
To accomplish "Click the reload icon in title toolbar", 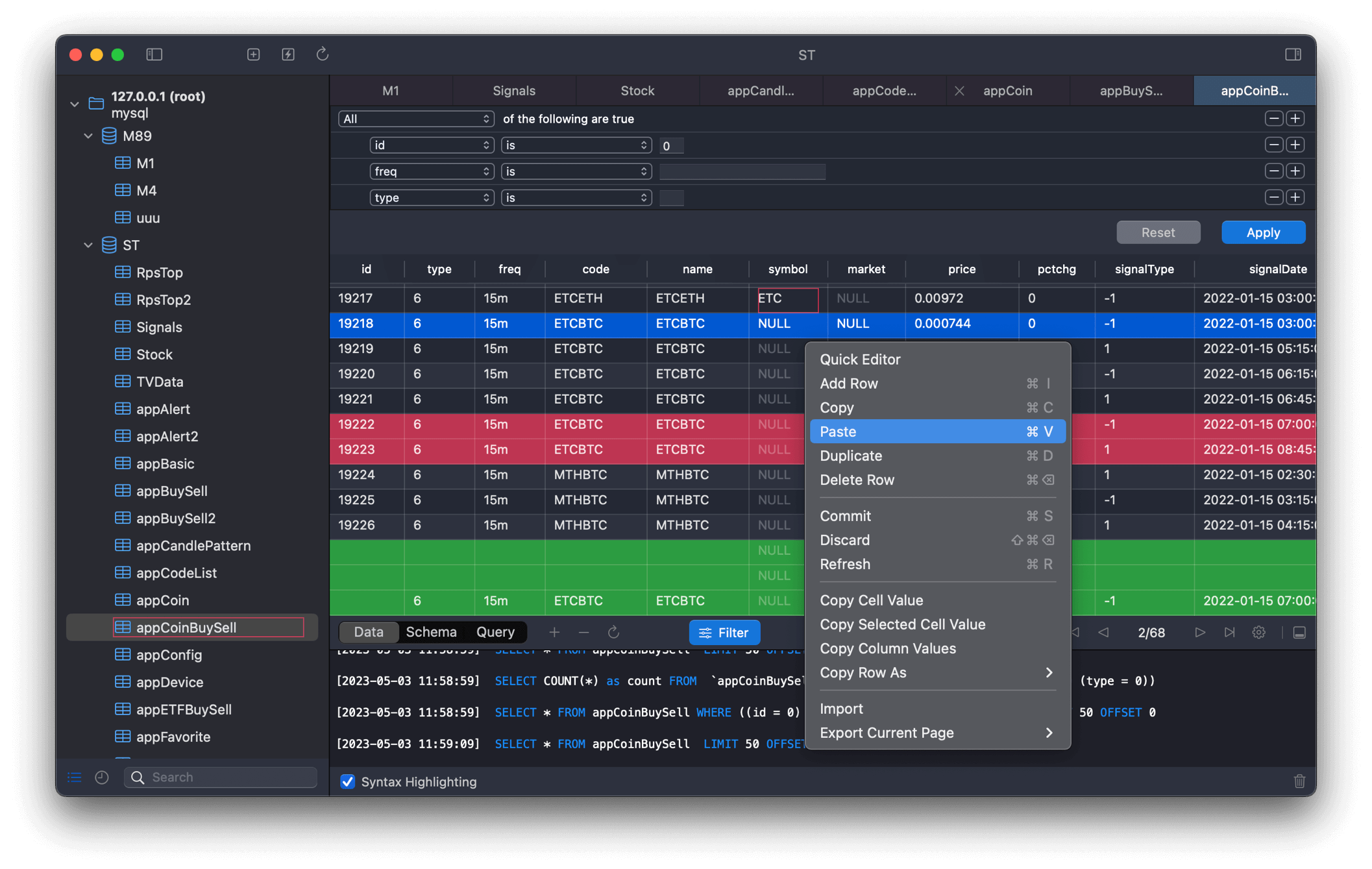I will (x=323, y=55).
